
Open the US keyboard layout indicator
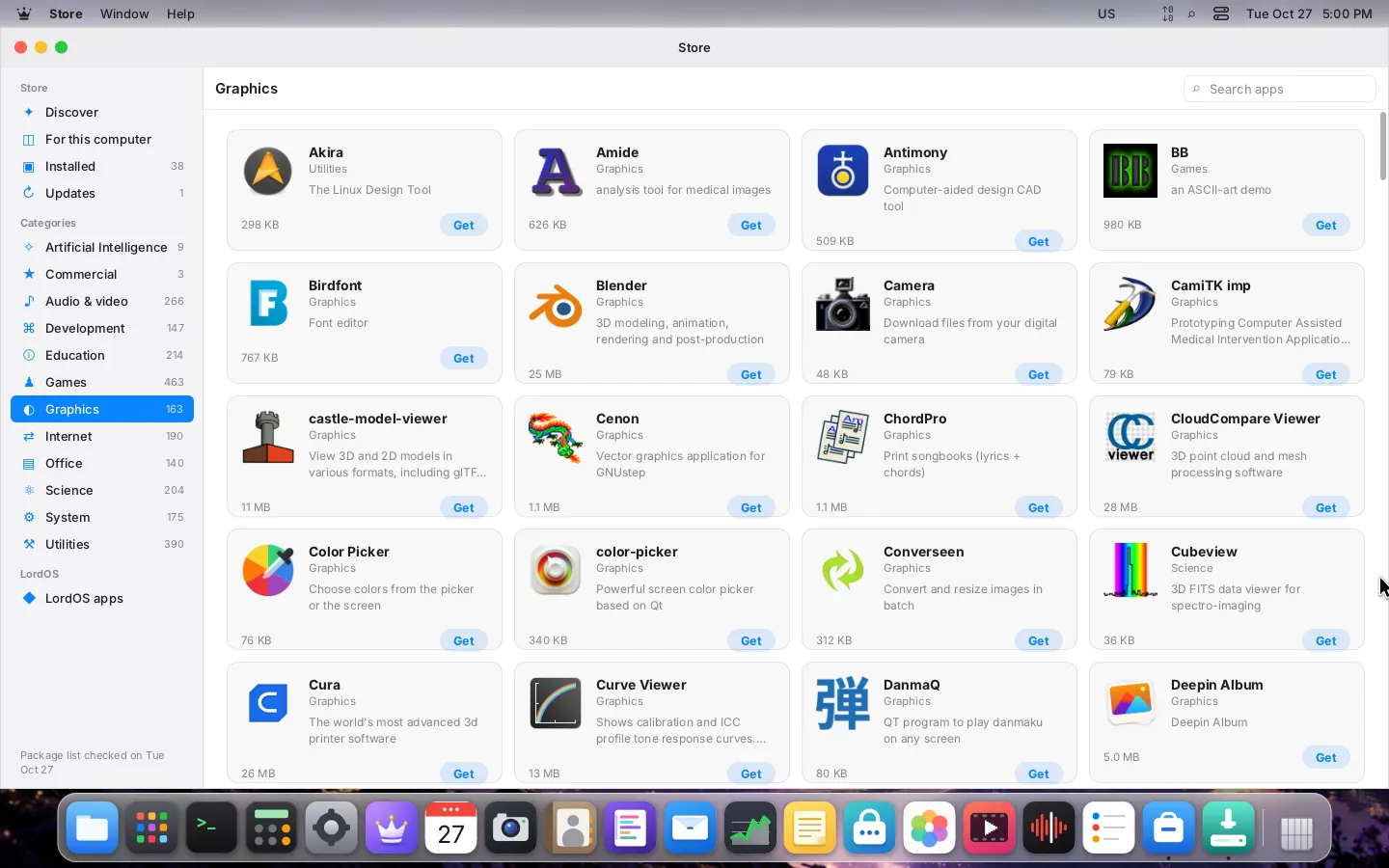[1106, 14]
